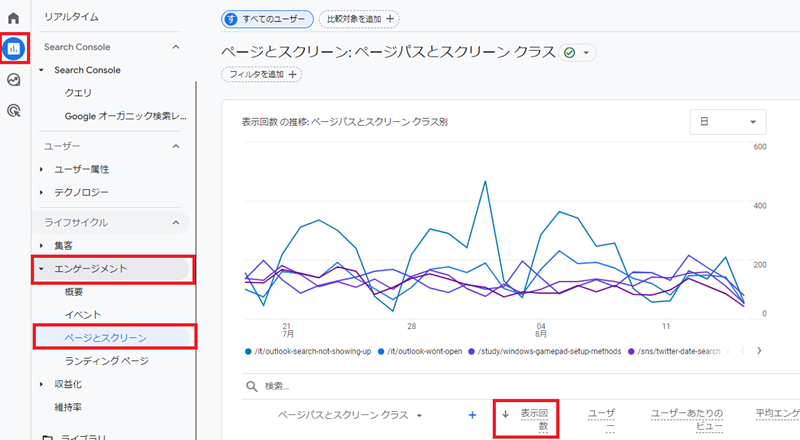Click the sidebar vertical scrollbar

tap(196, 260)
